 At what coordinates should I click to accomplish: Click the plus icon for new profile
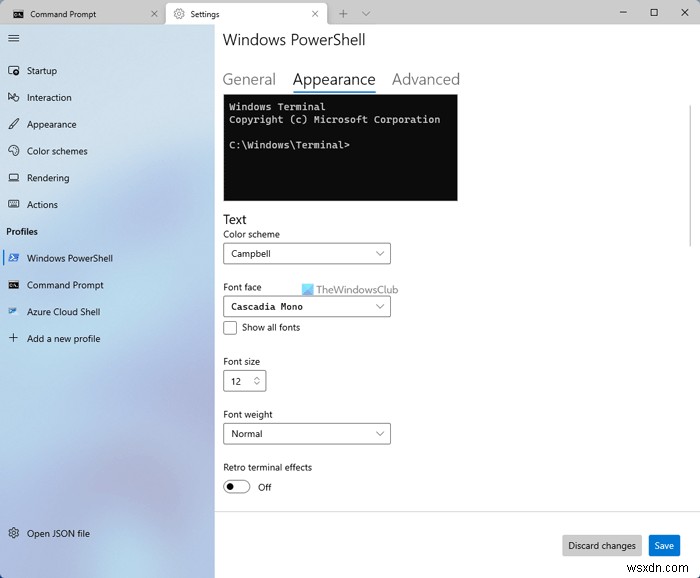13,338
